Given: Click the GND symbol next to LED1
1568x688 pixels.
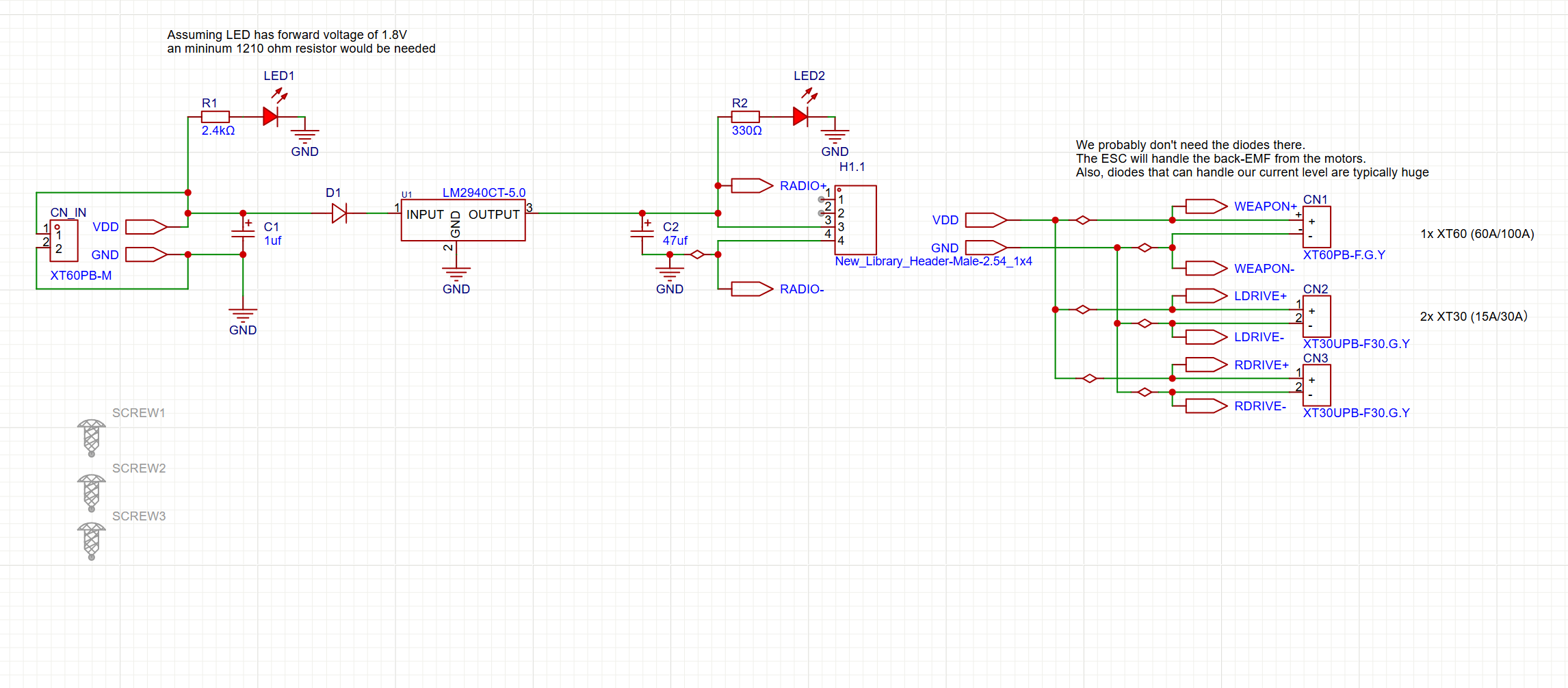Looking at the screenshot, I should [304, 137].
